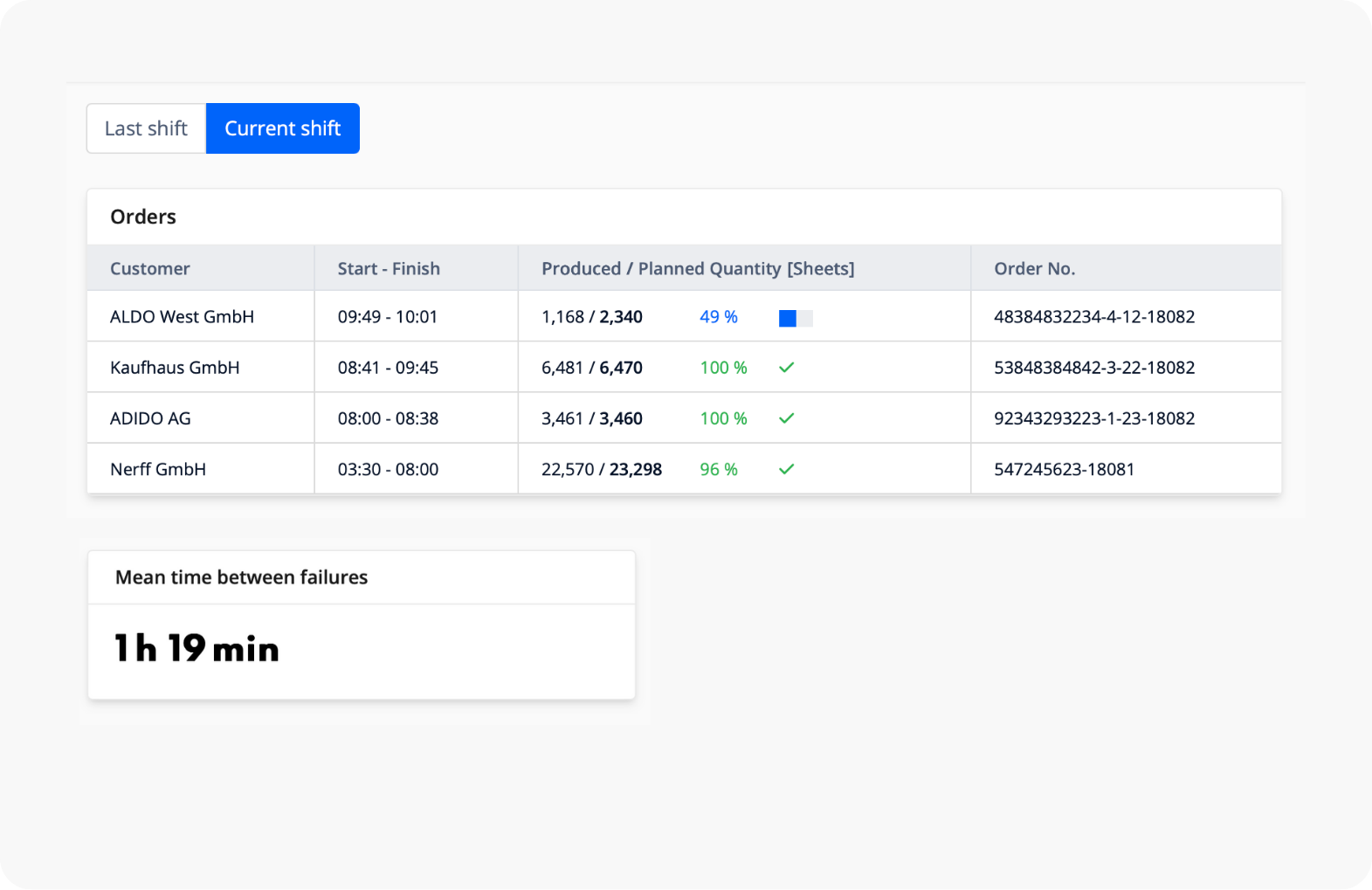The image size is (1372, 890).
Task: Click the 49 % completion value
Action: [718, 317]
